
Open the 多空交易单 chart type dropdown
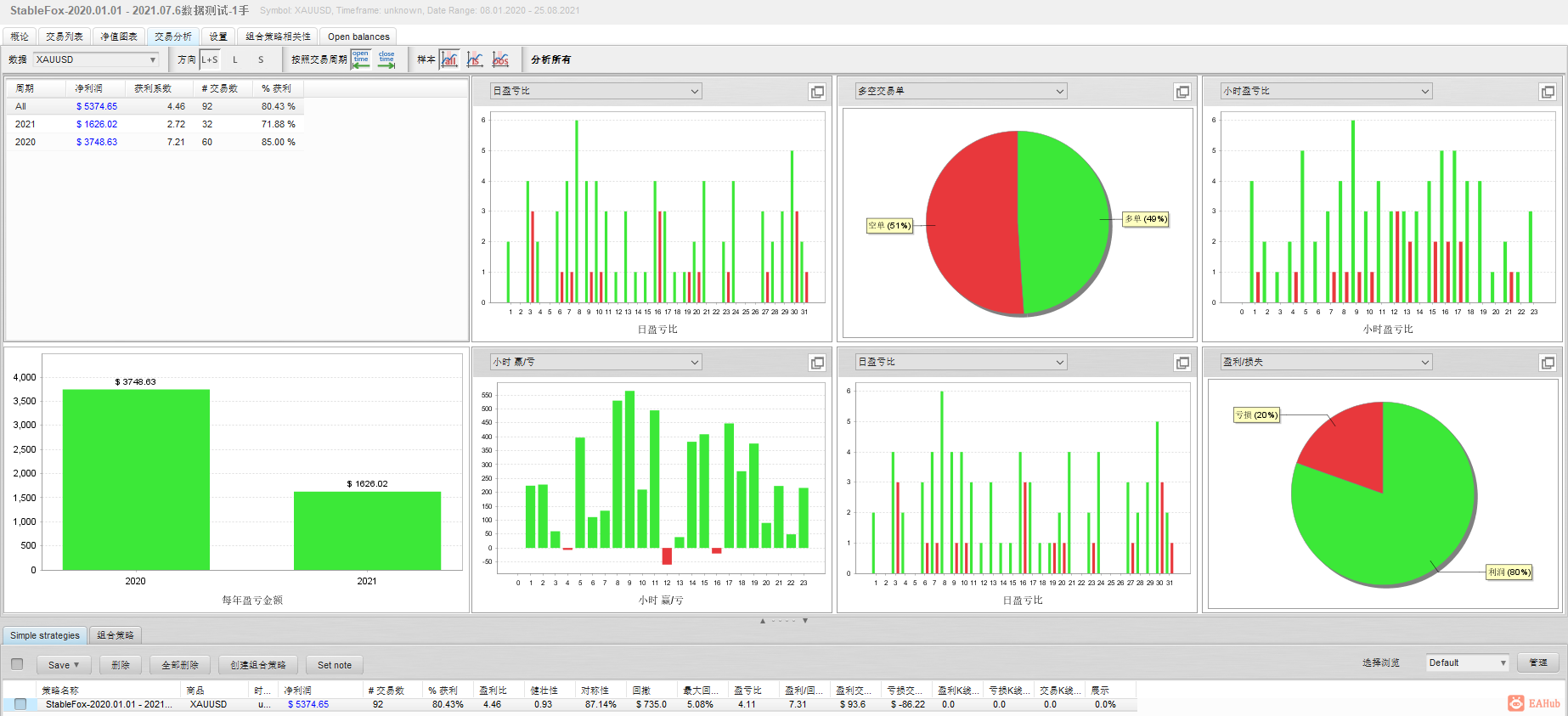961,91
